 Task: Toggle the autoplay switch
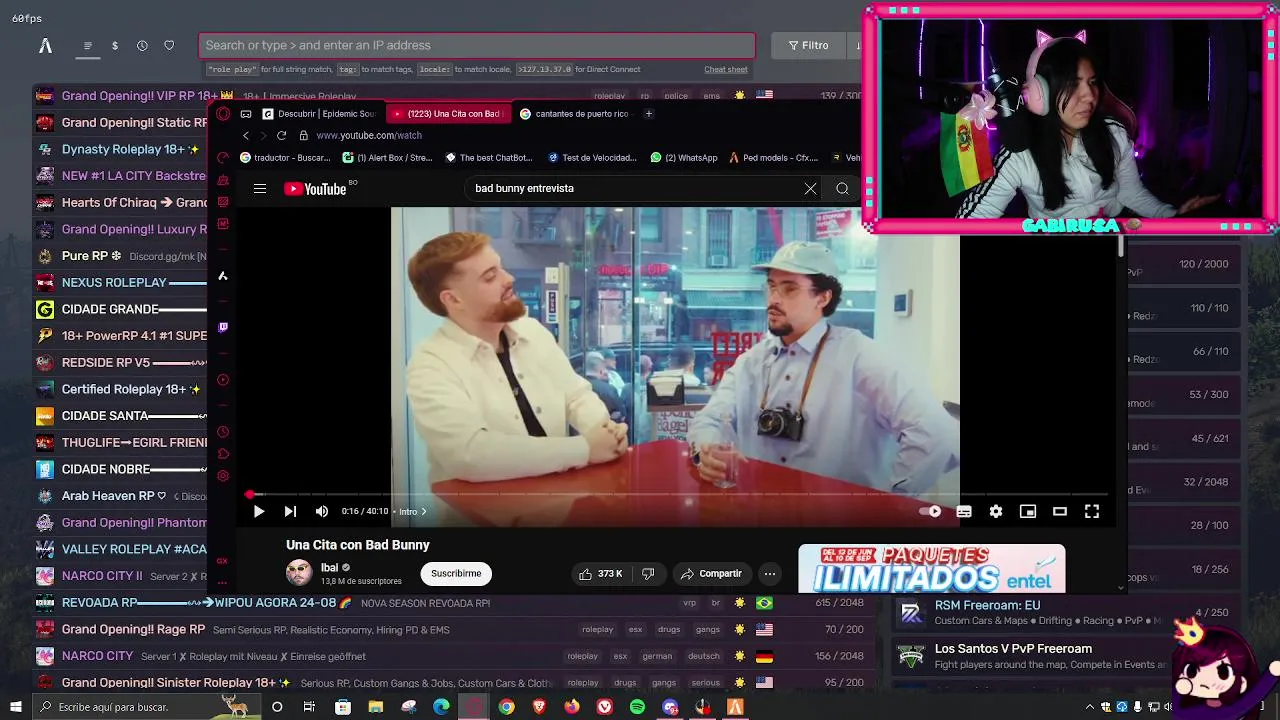tap(930, 511)
